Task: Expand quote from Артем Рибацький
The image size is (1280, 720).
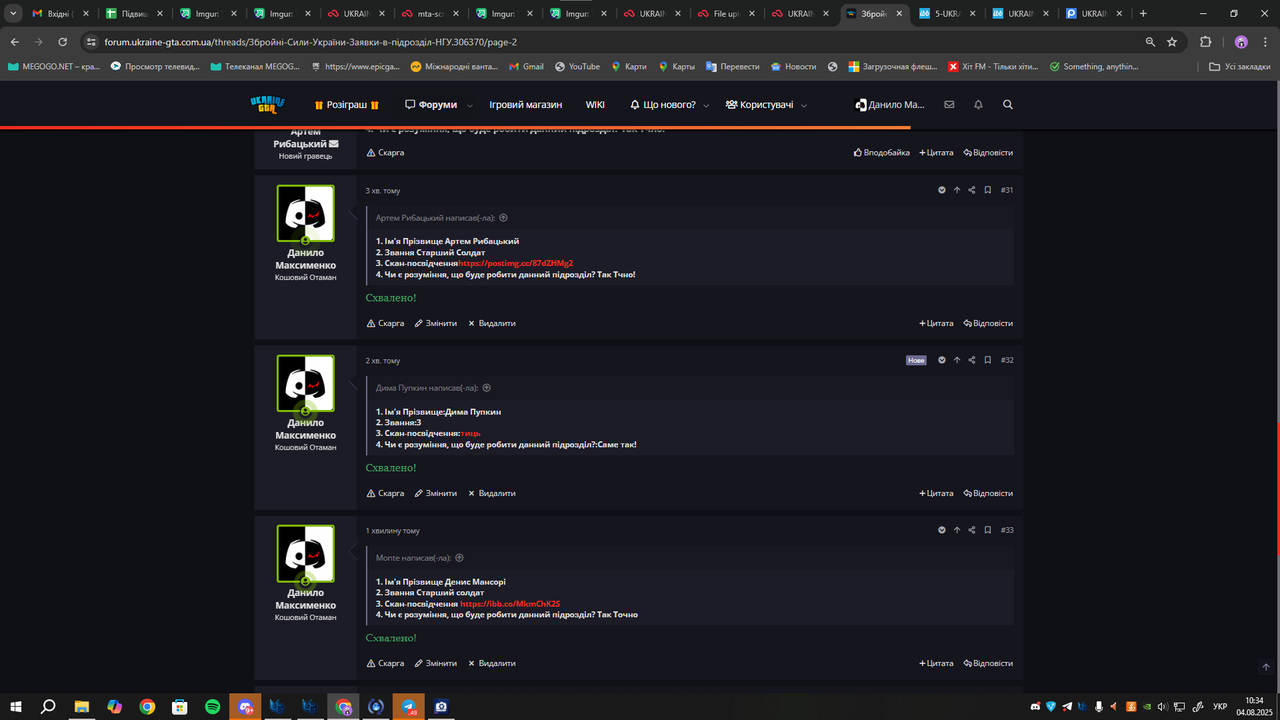Action: click(x=503, y=218)
